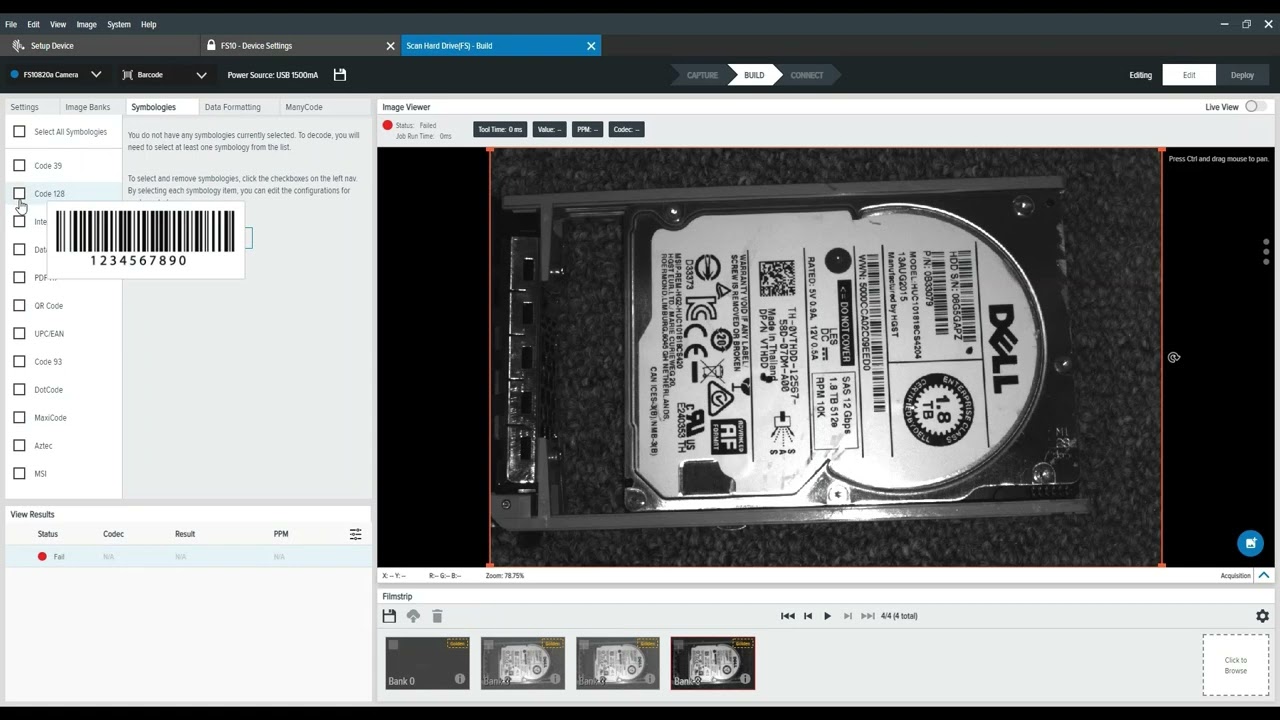Show info for the Bank 0 thumbnail
The height and width of the screenshot is (720, 1280).
[460, 679]
